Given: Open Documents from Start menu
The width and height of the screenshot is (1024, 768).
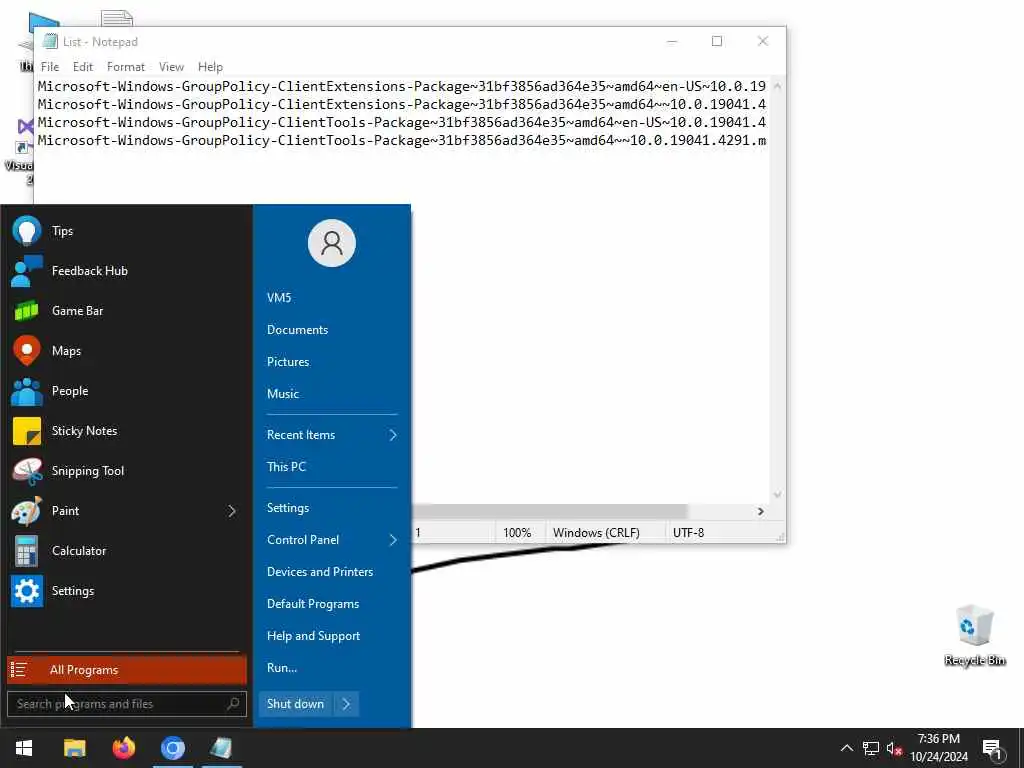Looking at the screenshot, I should [x=297, y=330].
